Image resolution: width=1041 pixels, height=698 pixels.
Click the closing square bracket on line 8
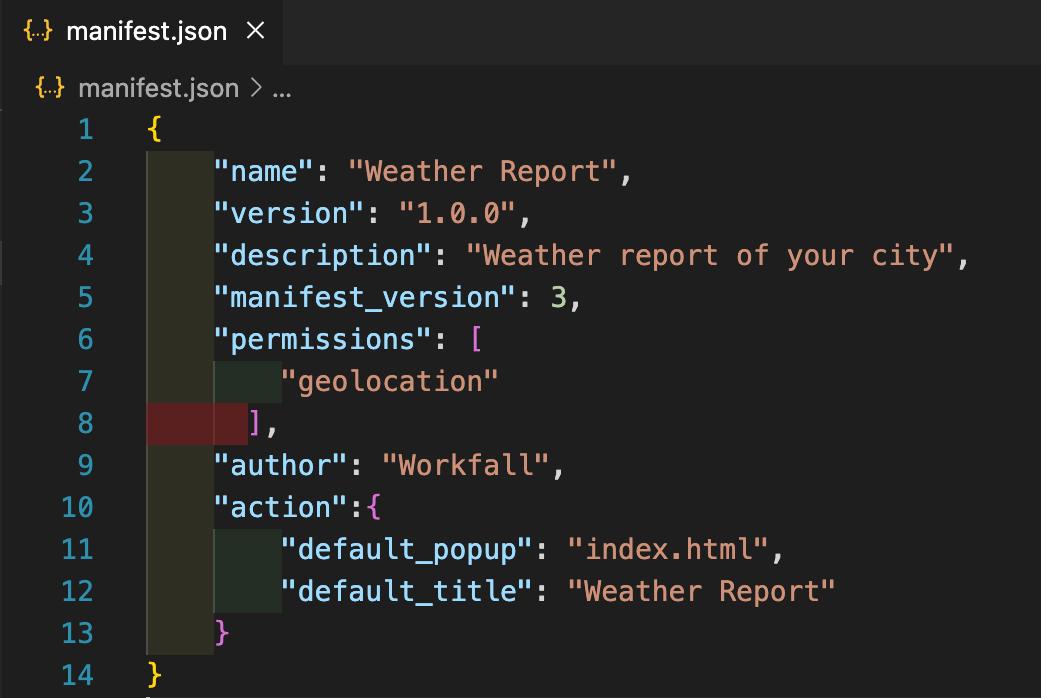click(x=255, y=422)
